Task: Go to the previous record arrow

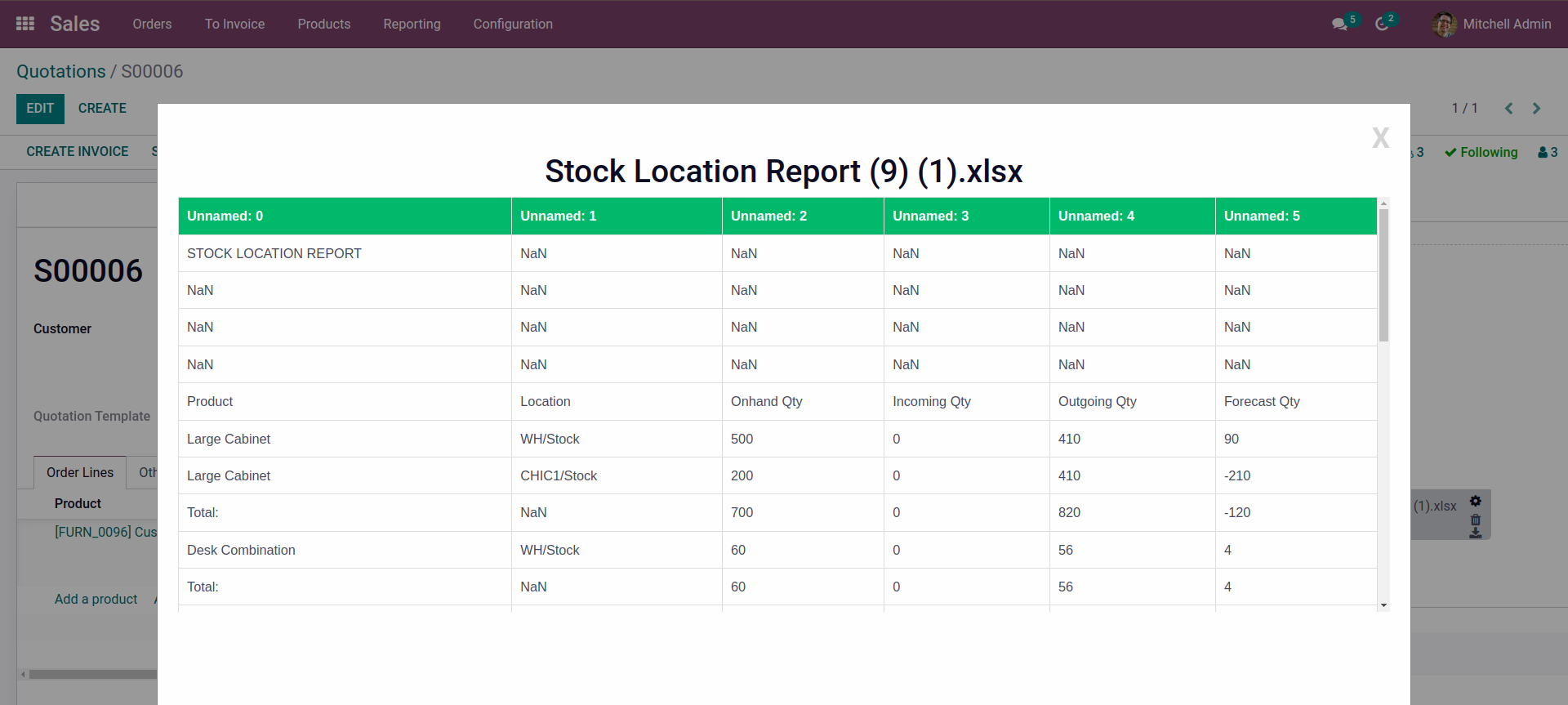Action: [x=1509, y=109]
